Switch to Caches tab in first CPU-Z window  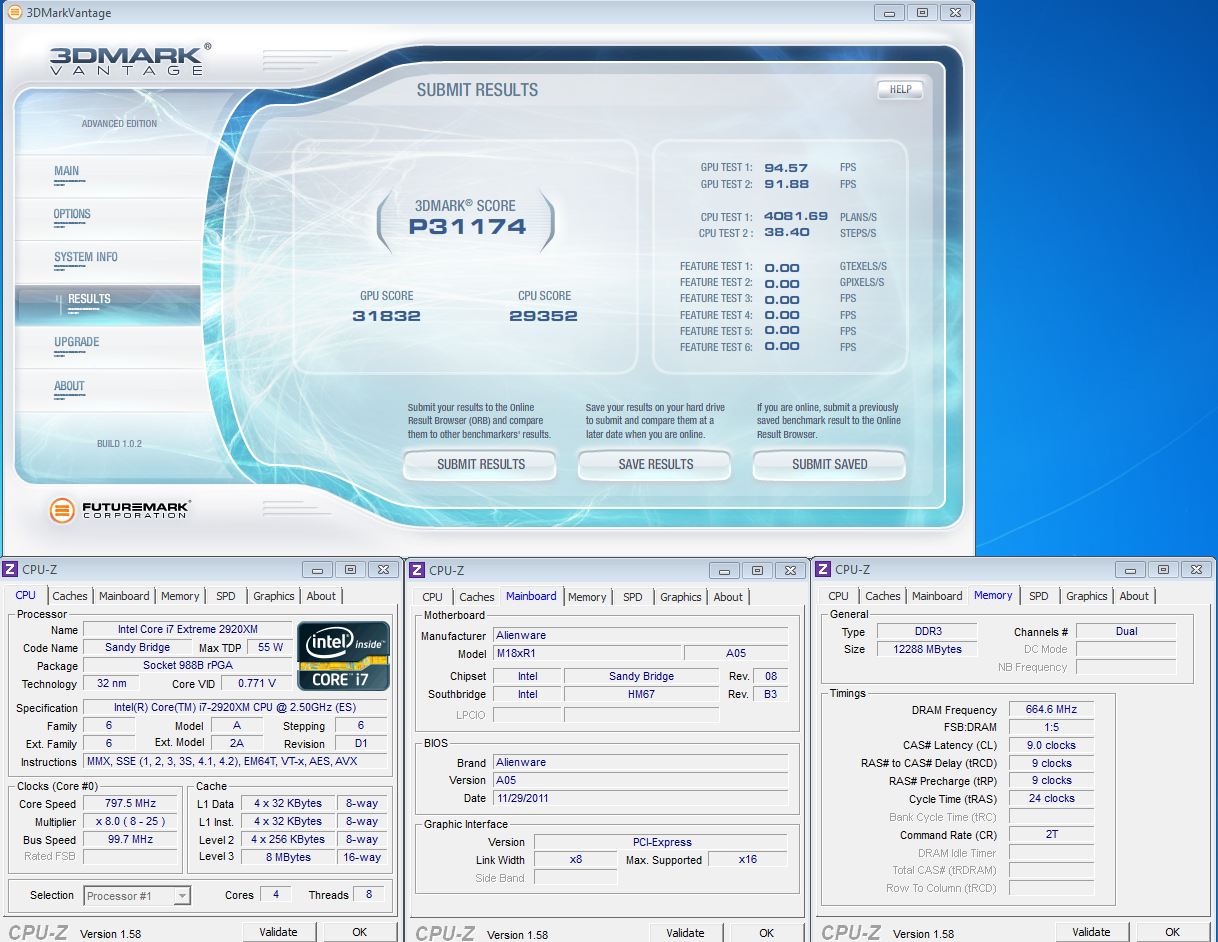pyautogui.click(x=70, y=596)
